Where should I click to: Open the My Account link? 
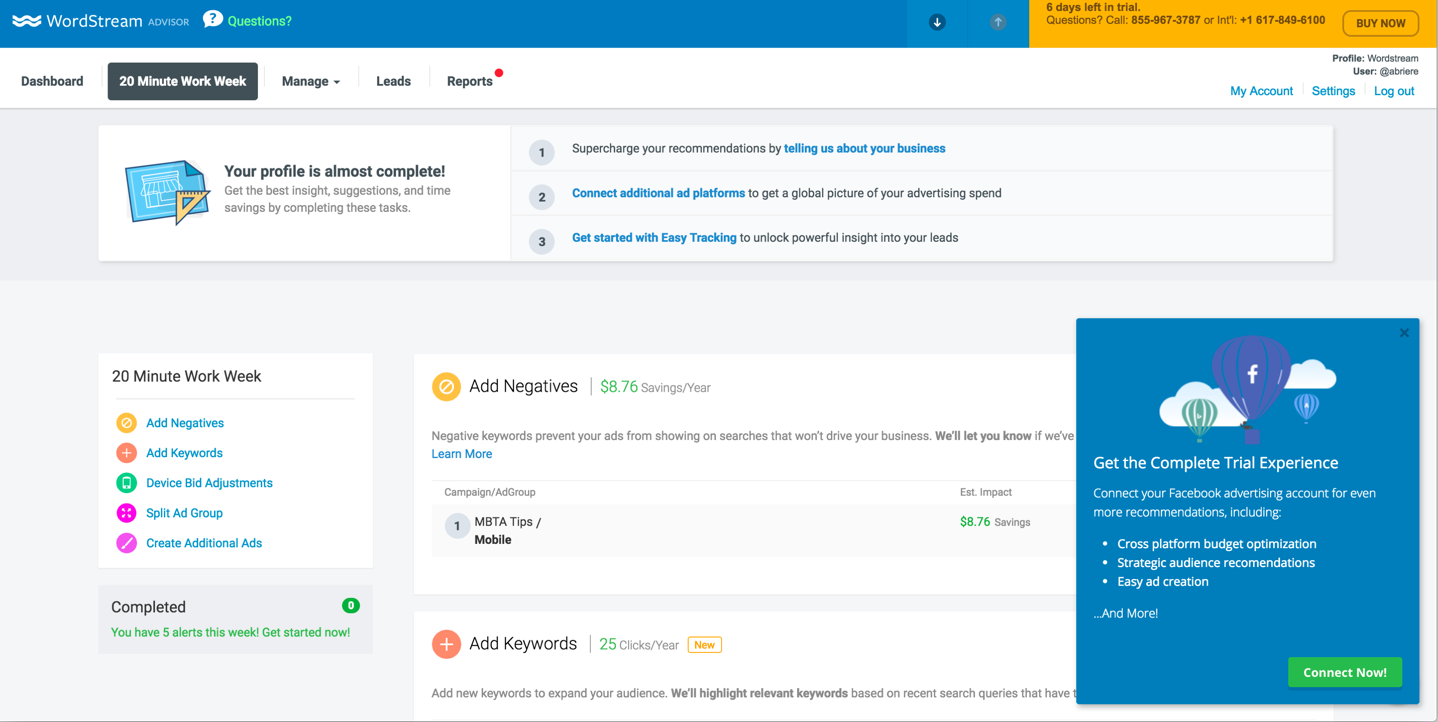tap(1261, 91)
